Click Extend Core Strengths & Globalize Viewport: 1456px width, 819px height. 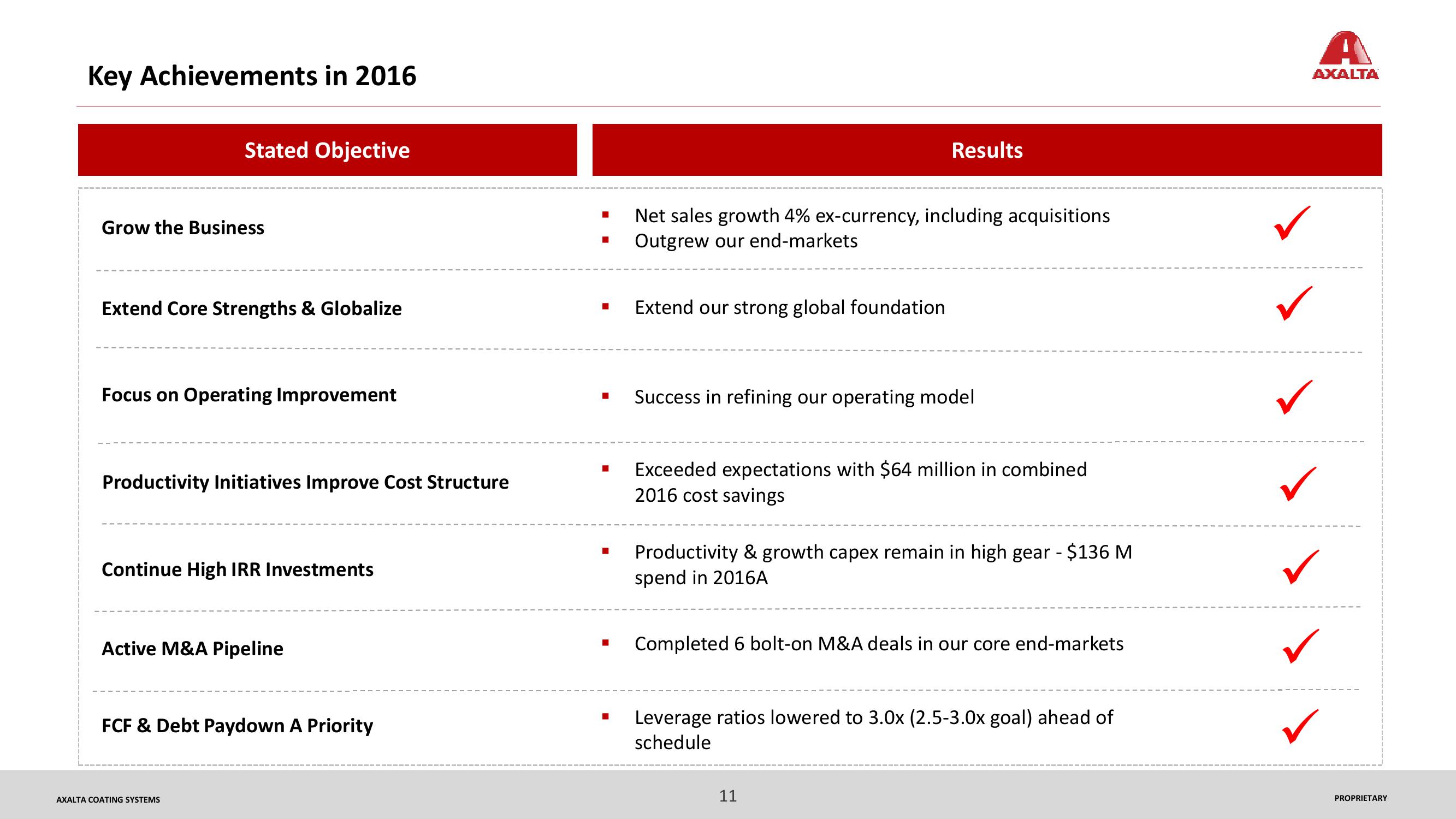coord(252,308)
